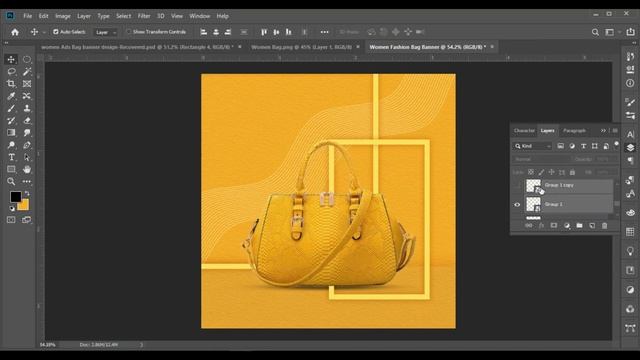Open the Image menu
Screen dimensions: 640x360
(62, 16)
